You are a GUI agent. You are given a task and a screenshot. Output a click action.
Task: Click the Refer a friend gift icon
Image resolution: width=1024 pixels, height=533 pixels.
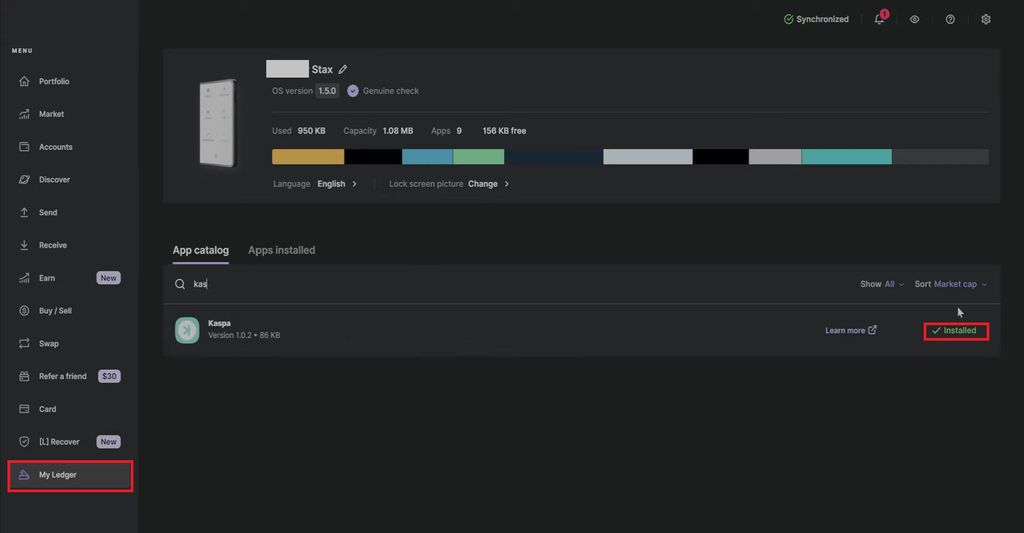pos(24,376)
